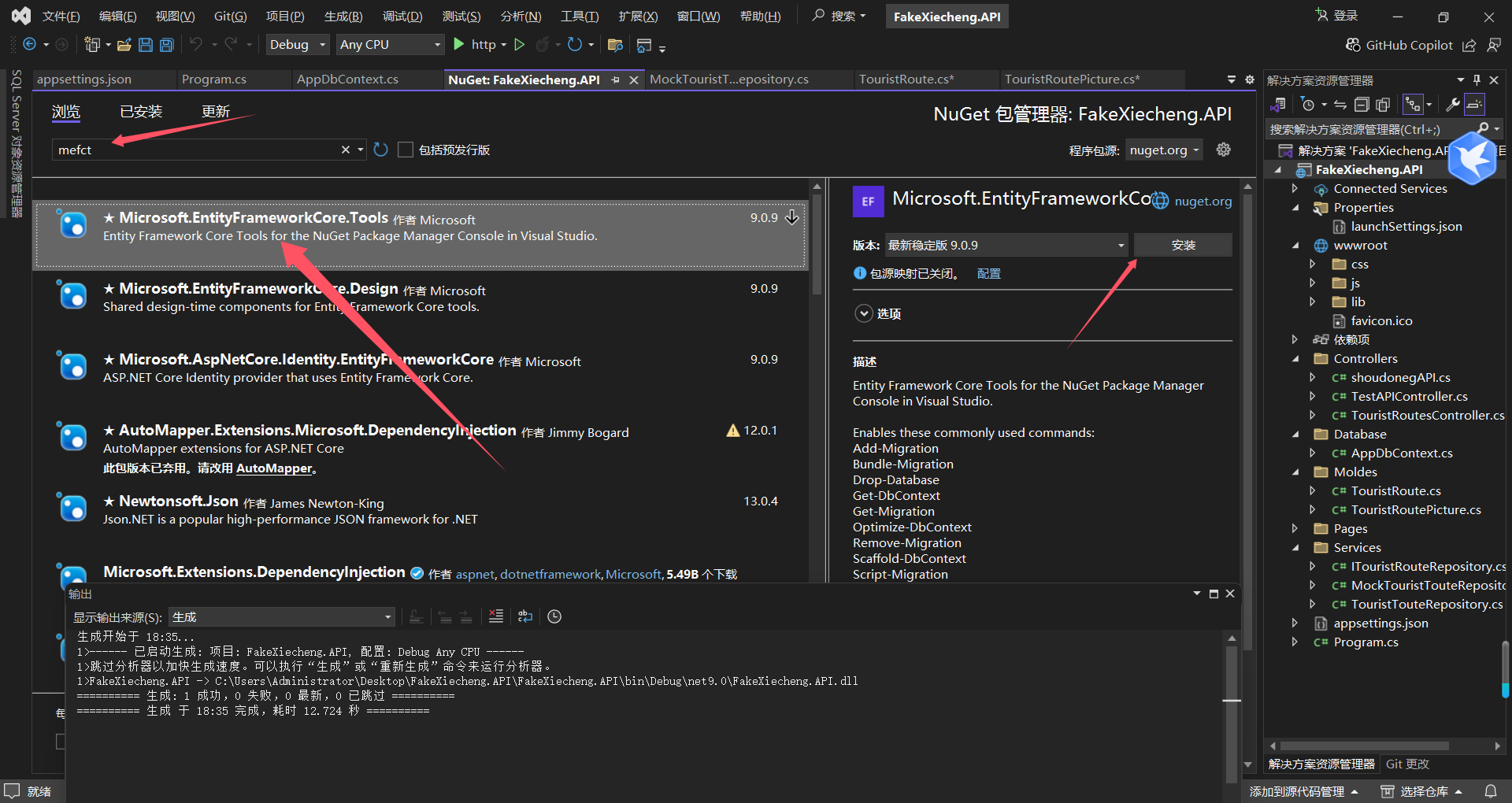1512x803 pixels.
Task: Open the version 9.0.9 dropdown
Action: [1006, 245]
